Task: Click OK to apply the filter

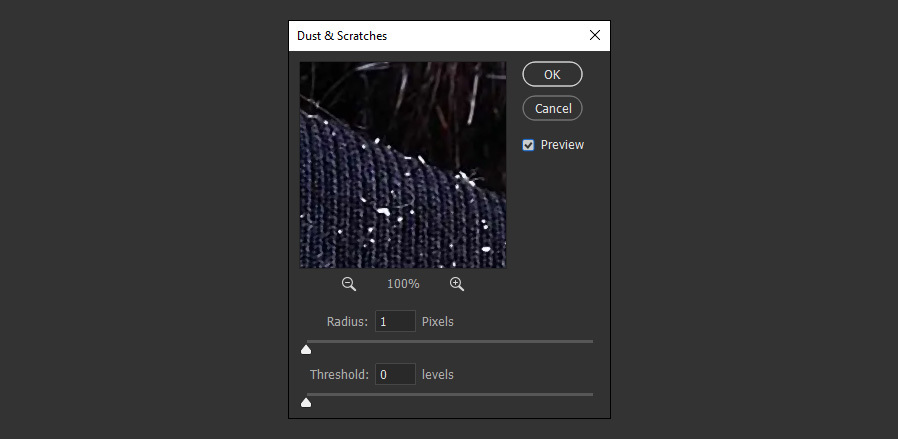Action: 552,74
